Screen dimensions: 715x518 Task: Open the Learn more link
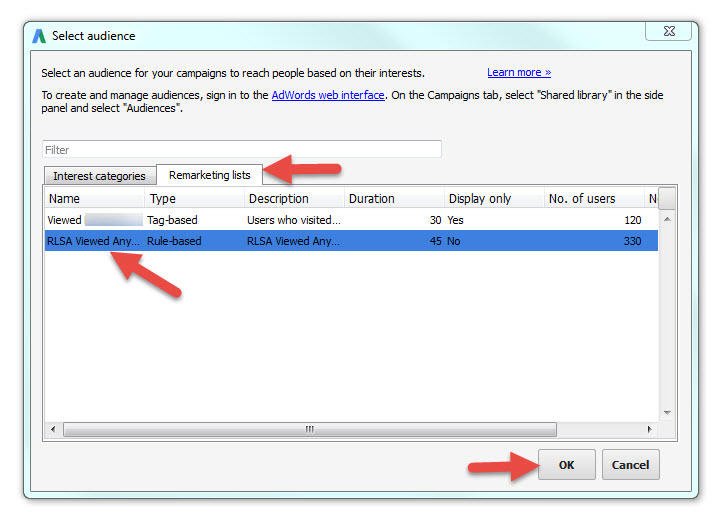click(x=519, y=73)
